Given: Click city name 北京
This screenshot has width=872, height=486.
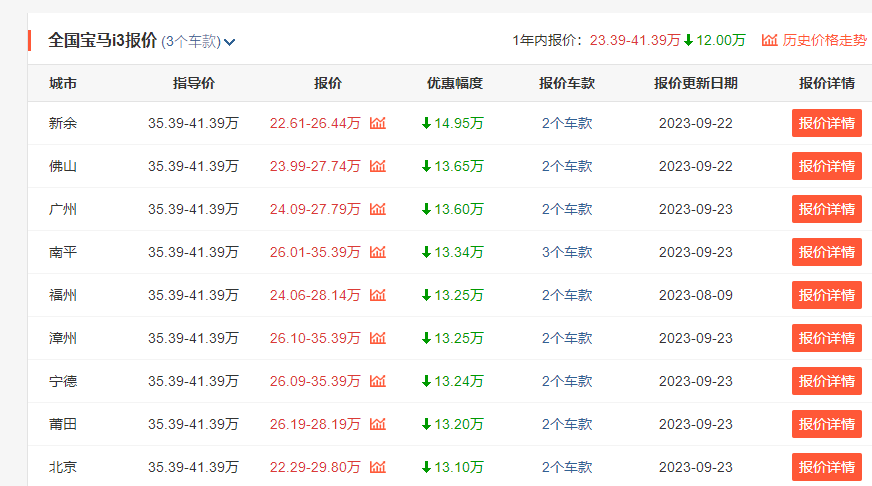Looking at the screenshot, I should click(x=63, y=467).
